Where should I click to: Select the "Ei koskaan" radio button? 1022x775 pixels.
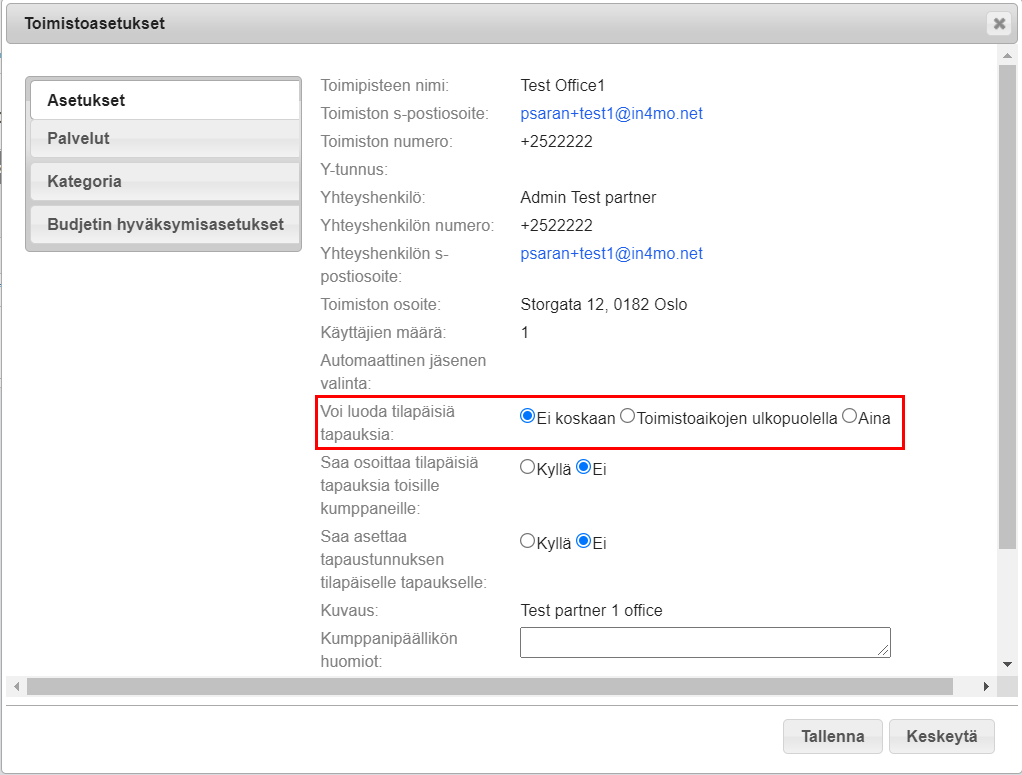(x=527, y=417)
